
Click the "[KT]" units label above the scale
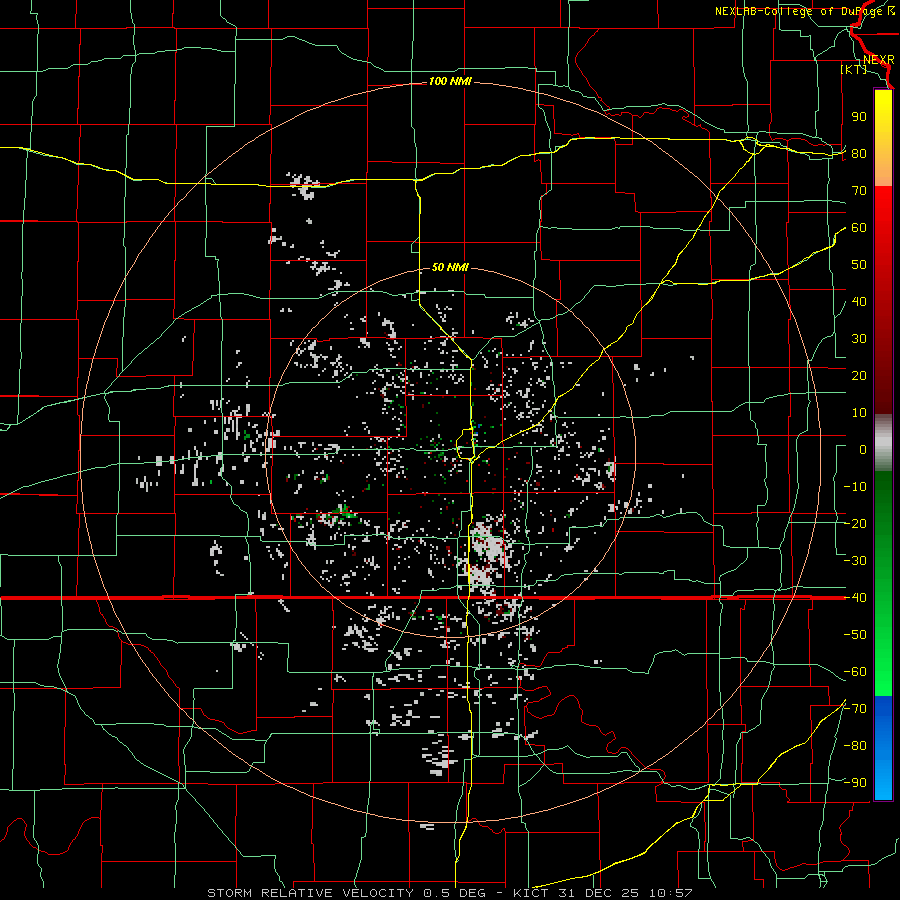tap(854, 69)
